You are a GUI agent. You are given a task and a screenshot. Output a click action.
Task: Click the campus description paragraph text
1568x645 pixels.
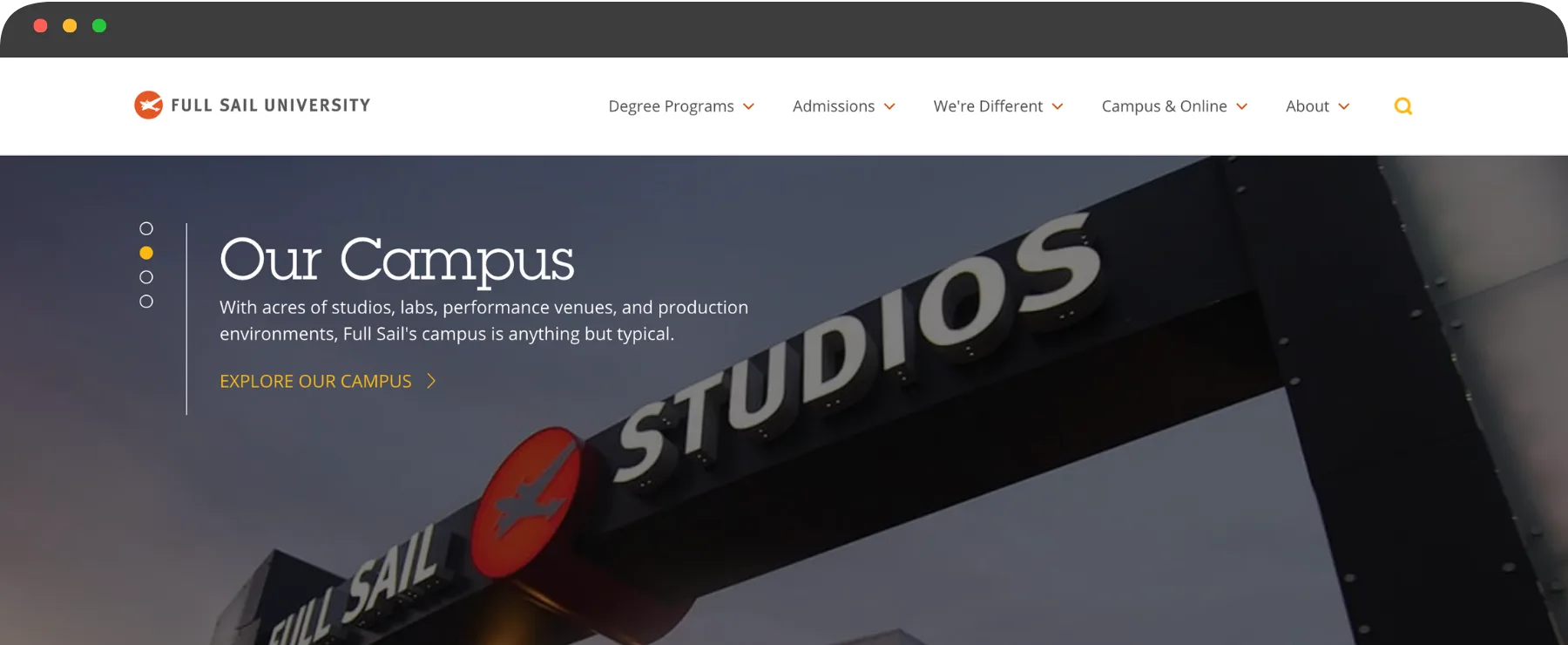(x=483, y=321)
